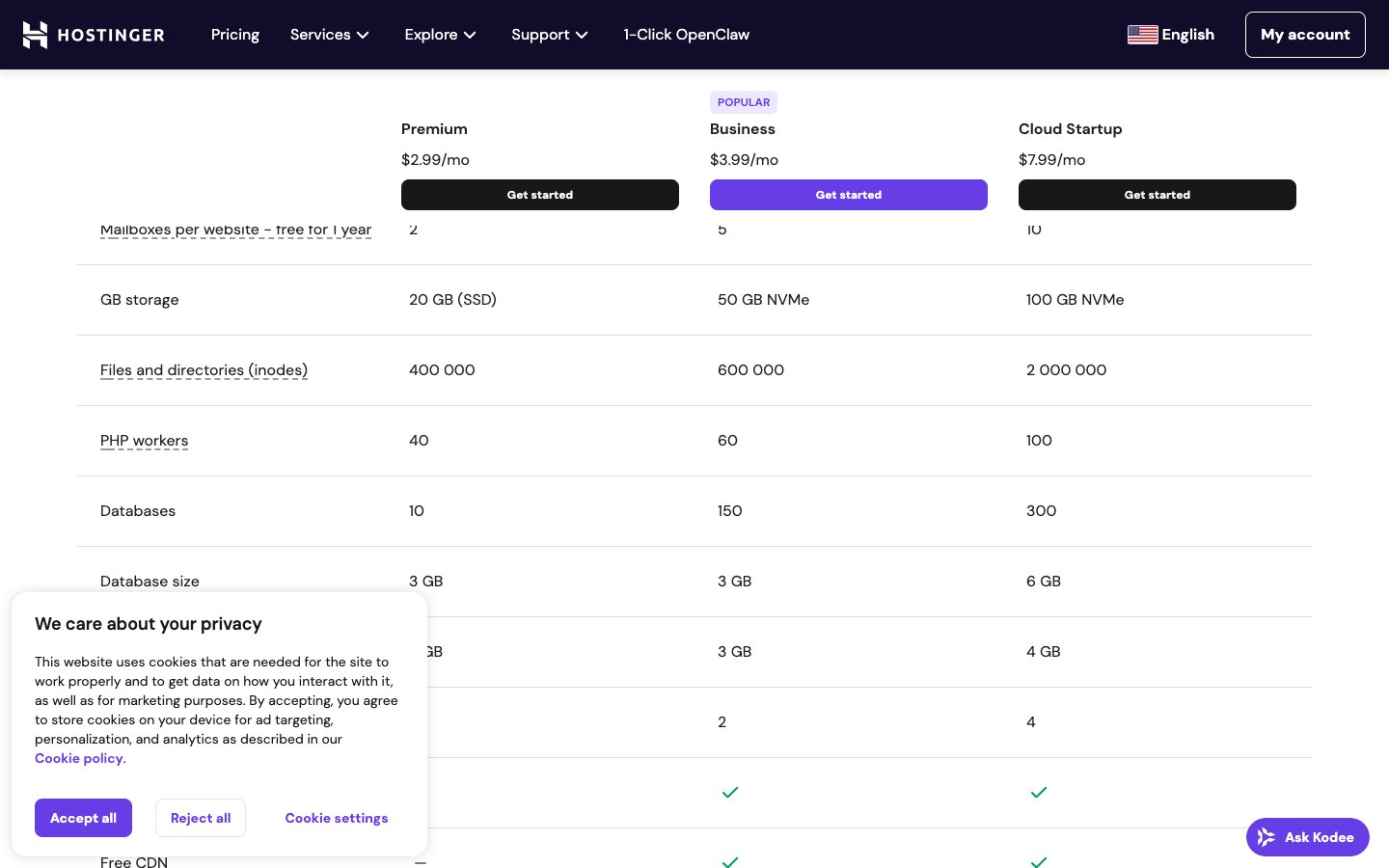Open the Support dropdown menu

[549, 35]
